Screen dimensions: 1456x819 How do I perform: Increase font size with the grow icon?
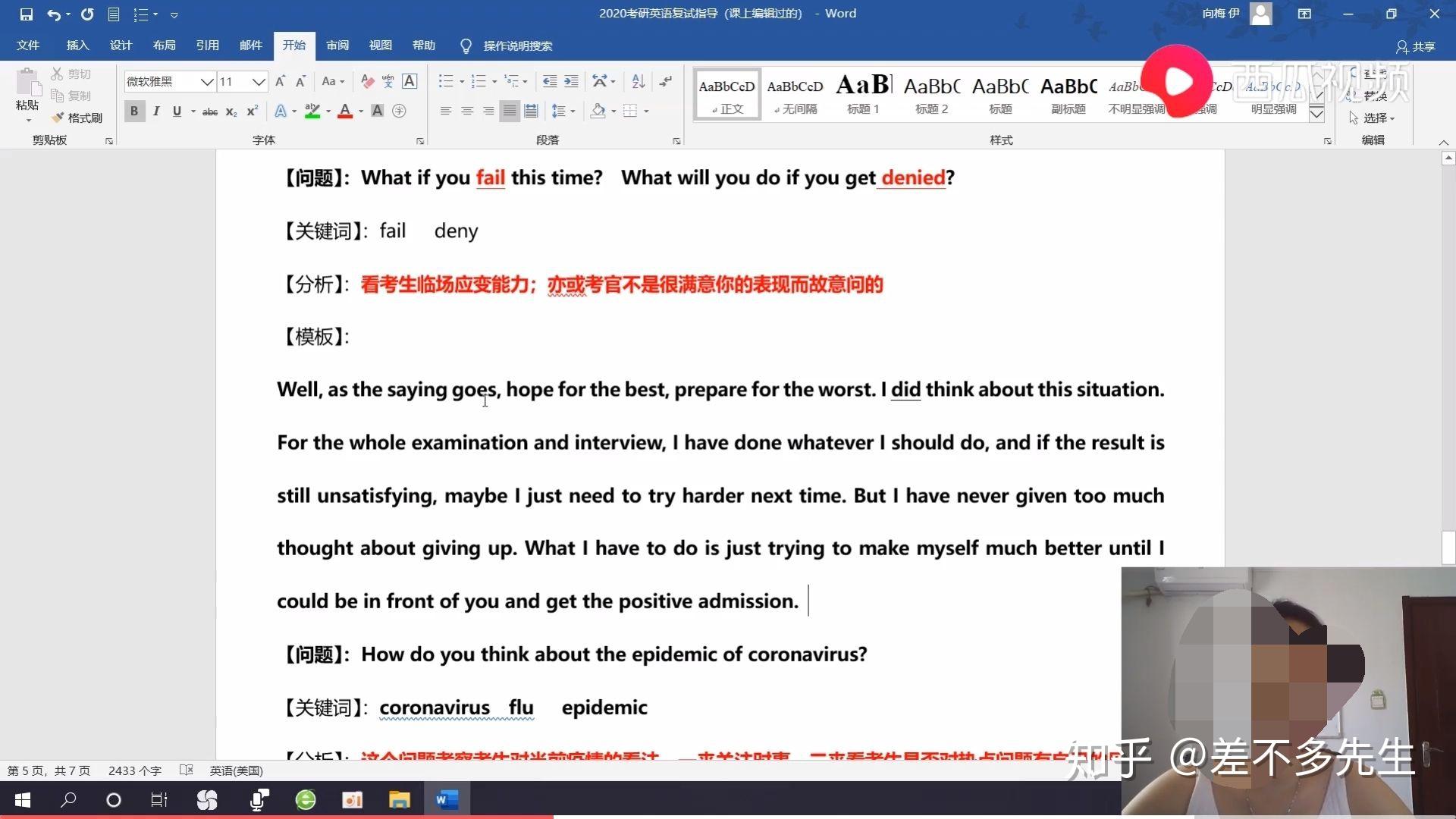click(x=281, y=81)
